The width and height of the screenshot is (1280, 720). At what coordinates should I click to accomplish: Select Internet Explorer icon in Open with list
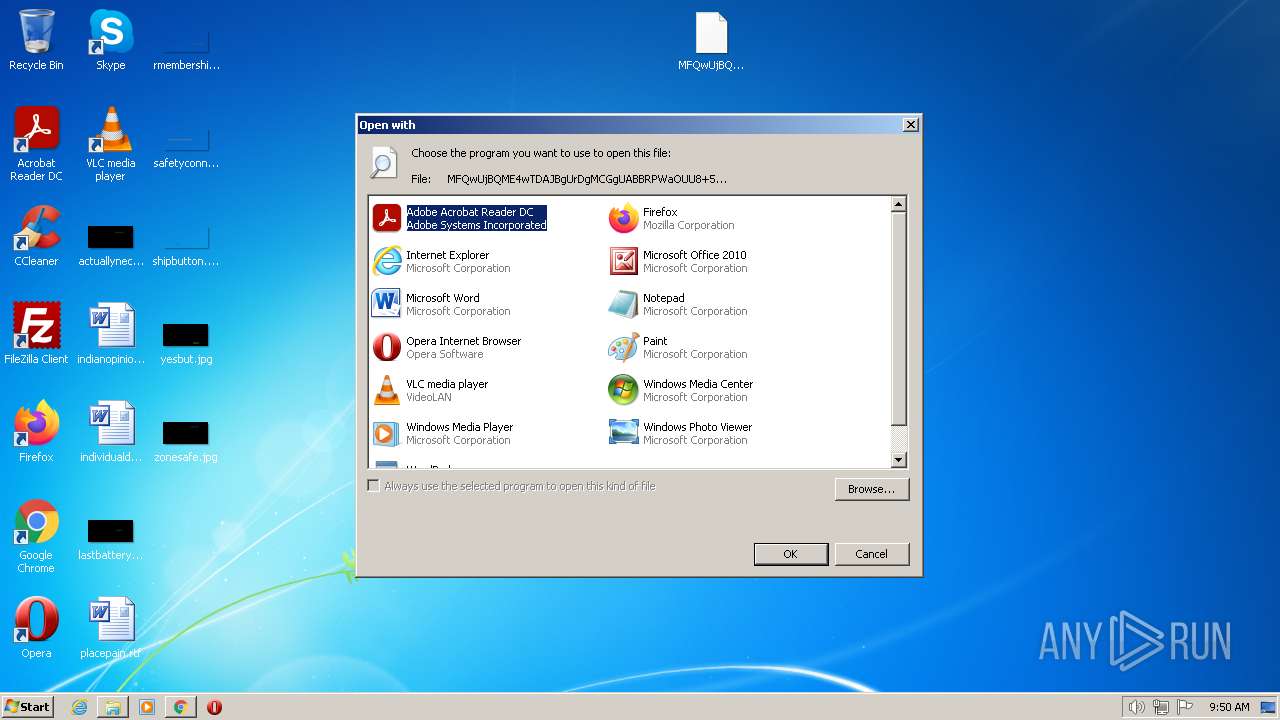pyautogui.click(x=386, y=261)
